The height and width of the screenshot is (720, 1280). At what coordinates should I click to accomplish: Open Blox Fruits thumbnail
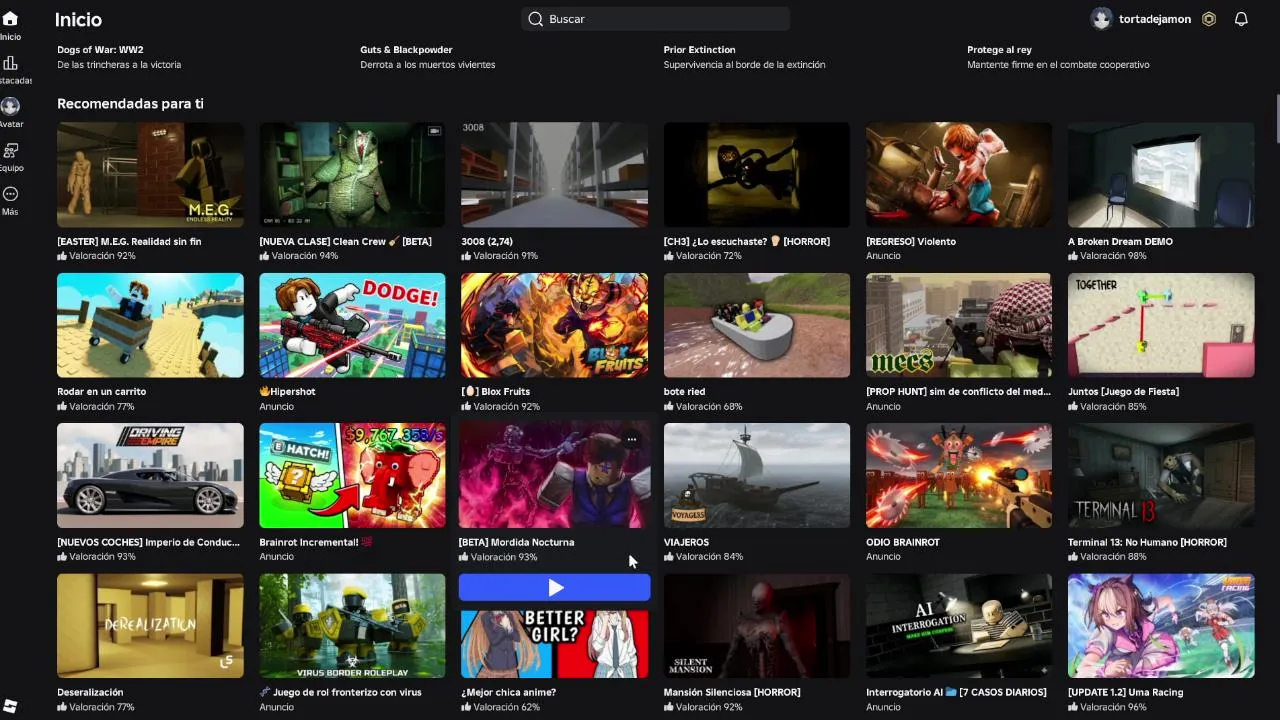(554, 325)
